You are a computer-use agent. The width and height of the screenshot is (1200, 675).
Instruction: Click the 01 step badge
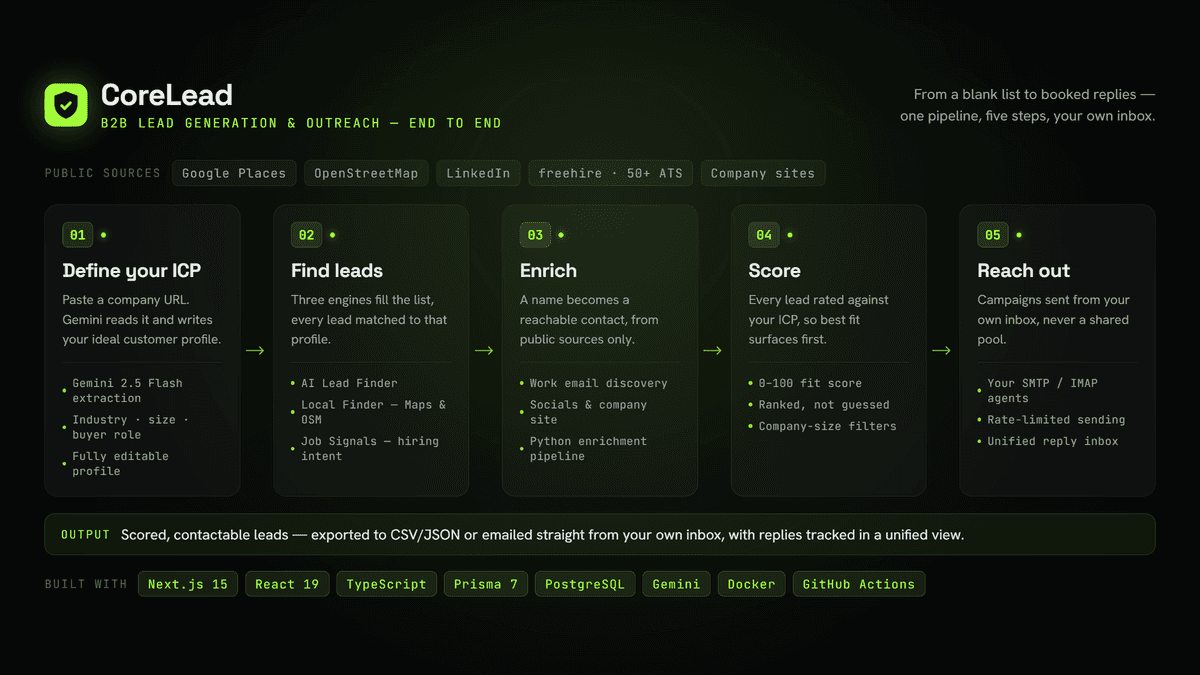coord(77,235)
